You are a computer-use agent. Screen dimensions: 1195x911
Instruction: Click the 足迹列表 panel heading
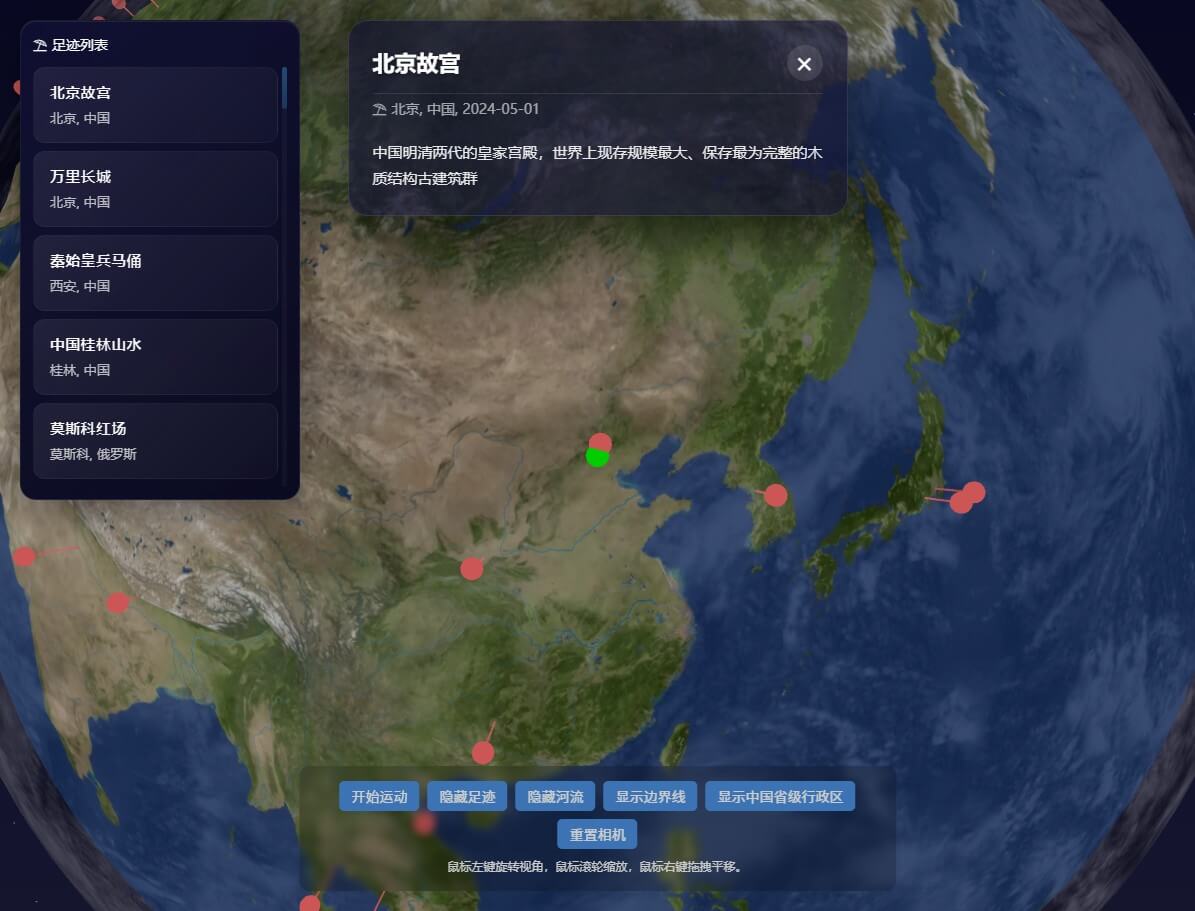(80, 45)
